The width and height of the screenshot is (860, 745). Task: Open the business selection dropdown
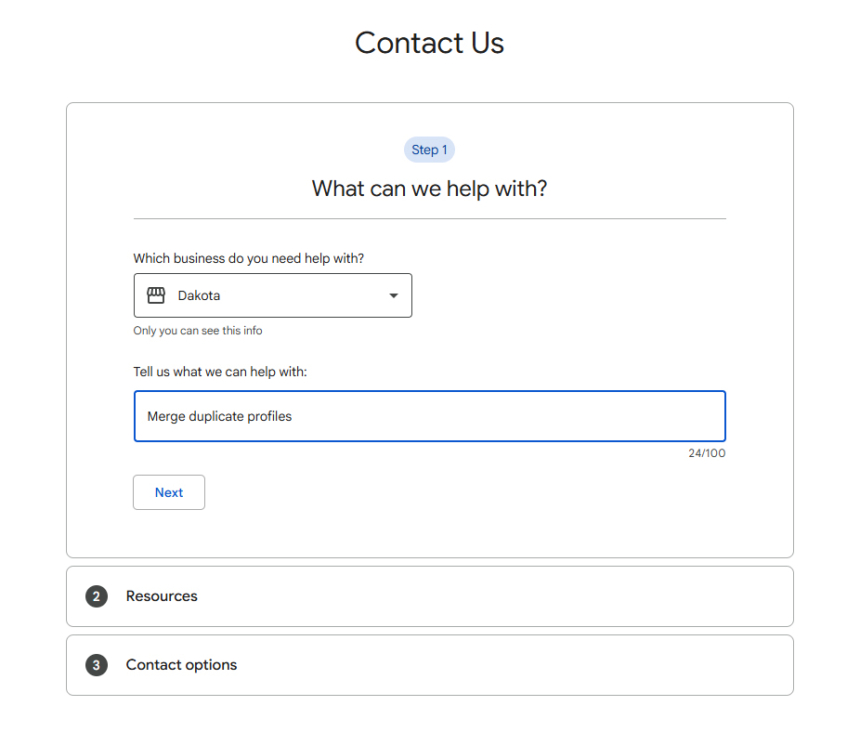pos(273,295)
